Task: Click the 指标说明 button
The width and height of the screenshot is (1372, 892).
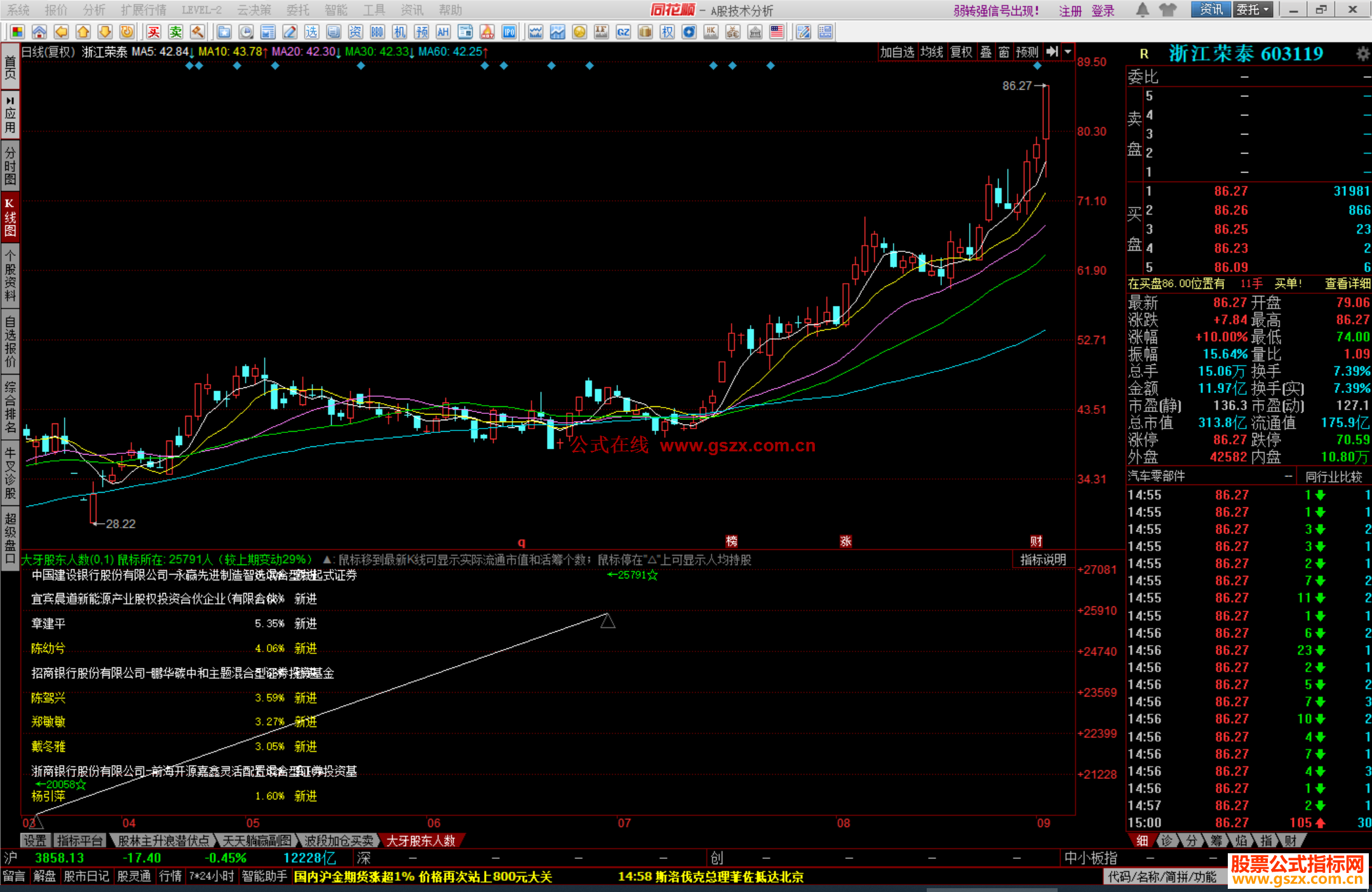Action: click(1043, 559)
